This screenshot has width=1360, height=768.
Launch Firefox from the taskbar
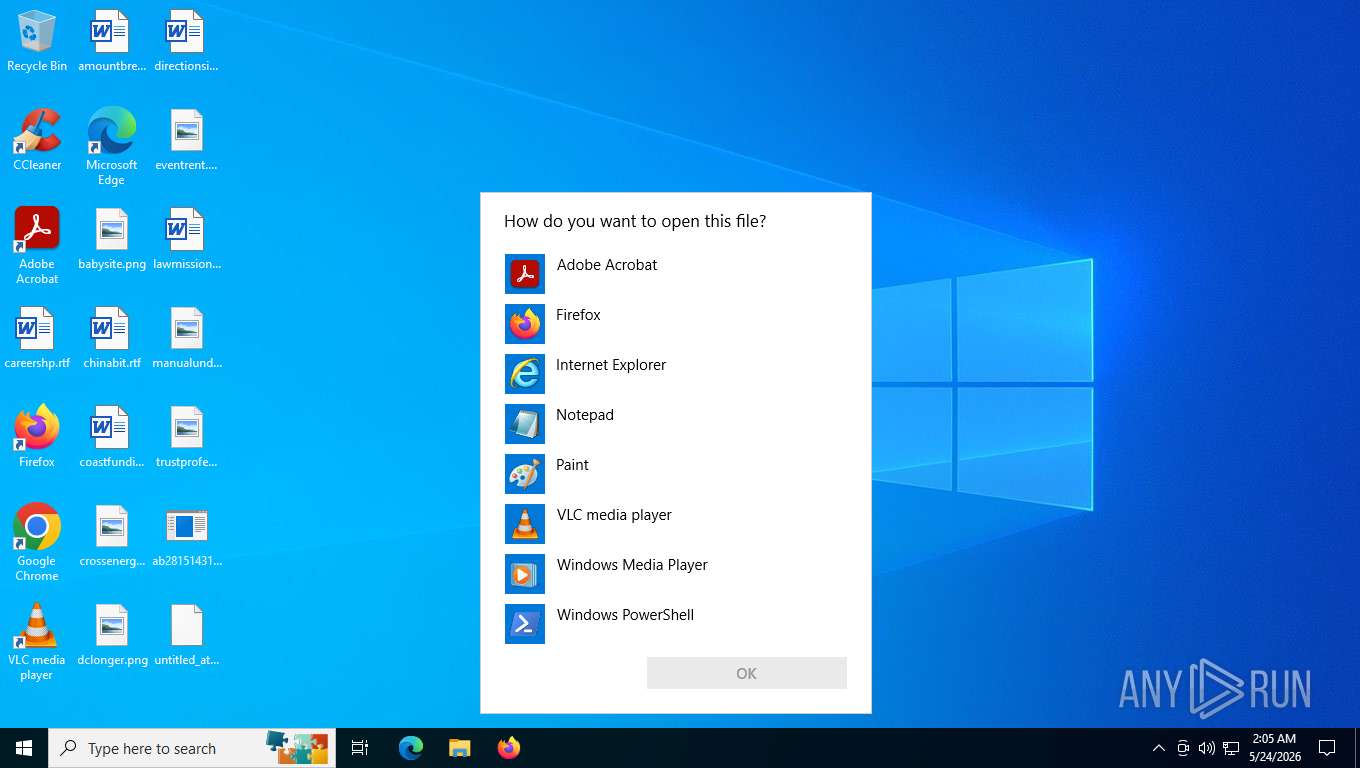(x=509, y=748)
